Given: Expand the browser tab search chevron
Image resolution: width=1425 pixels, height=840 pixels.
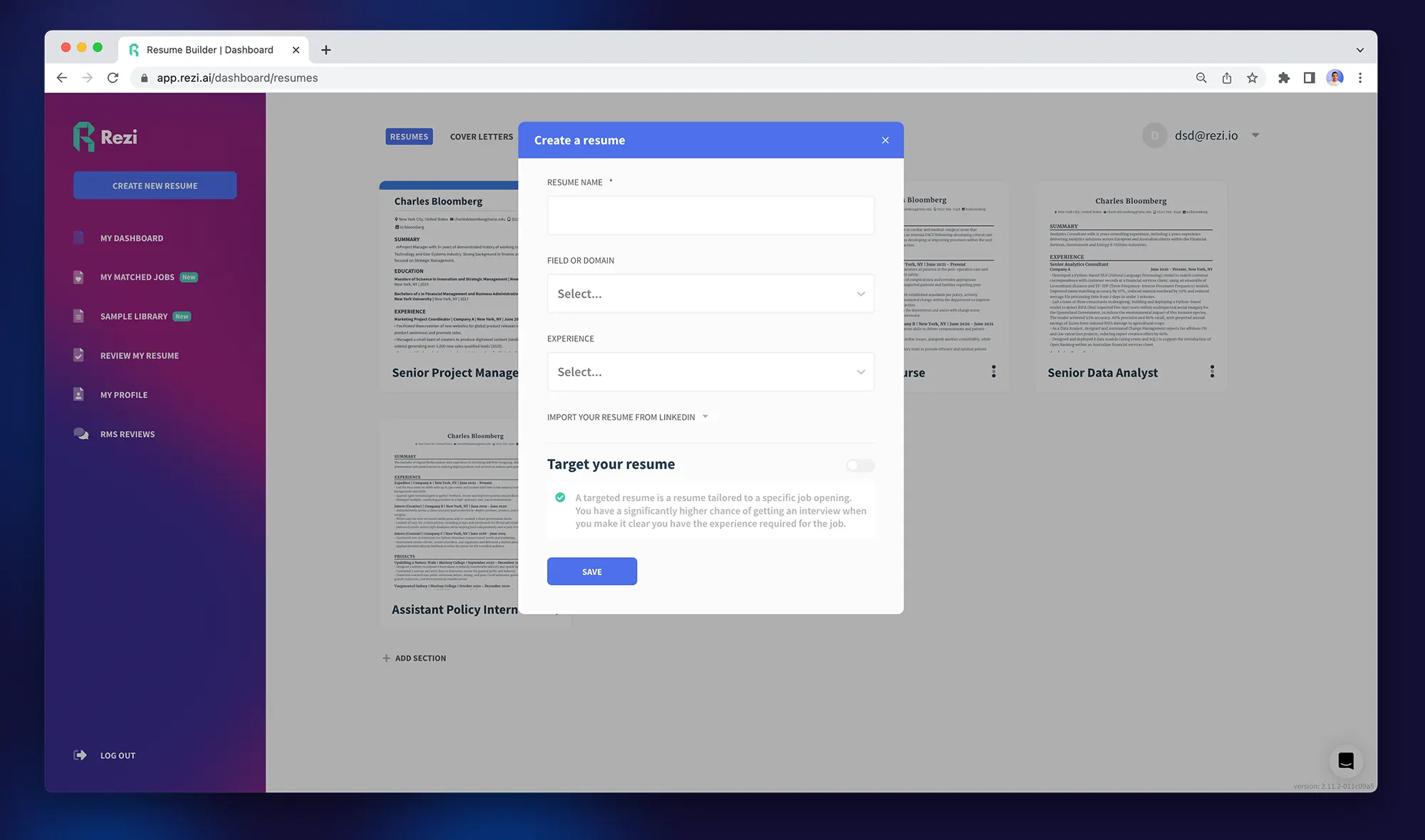Looking at the screenshot, I should [x=1359, y=50].
